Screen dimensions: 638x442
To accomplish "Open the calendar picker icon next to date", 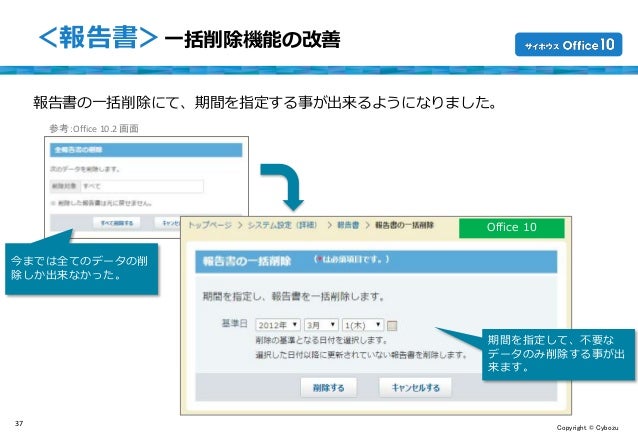I will [392, 325].
